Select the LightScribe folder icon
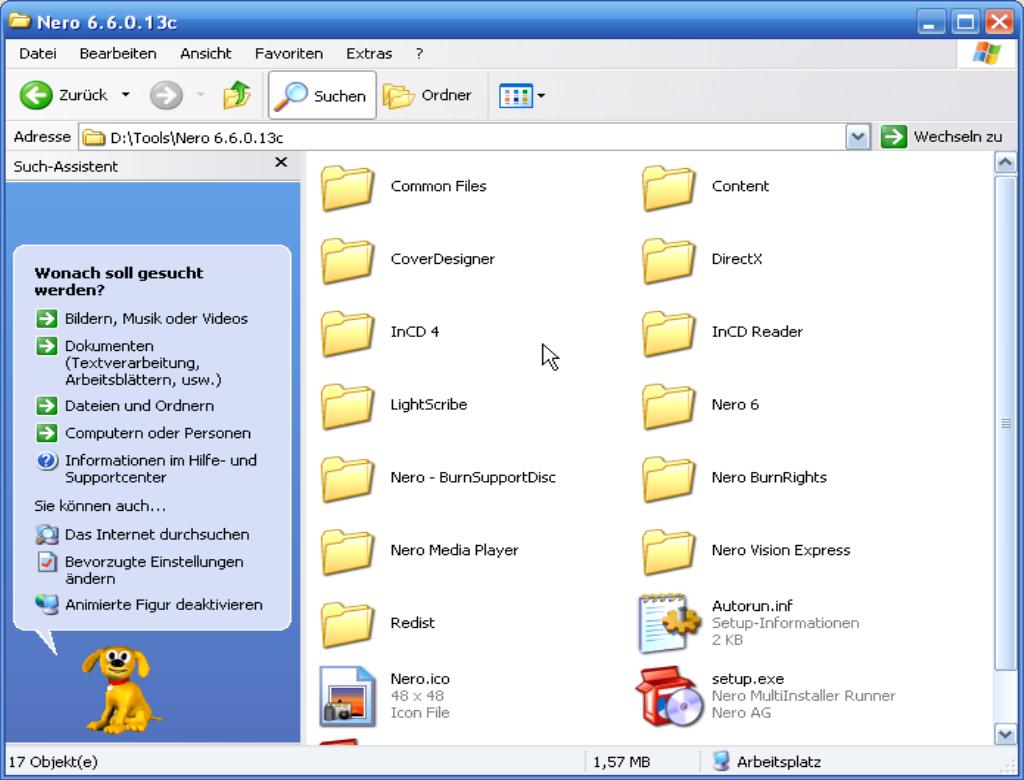The width and height of the screenshot is (1024, 780). (347, 406)
